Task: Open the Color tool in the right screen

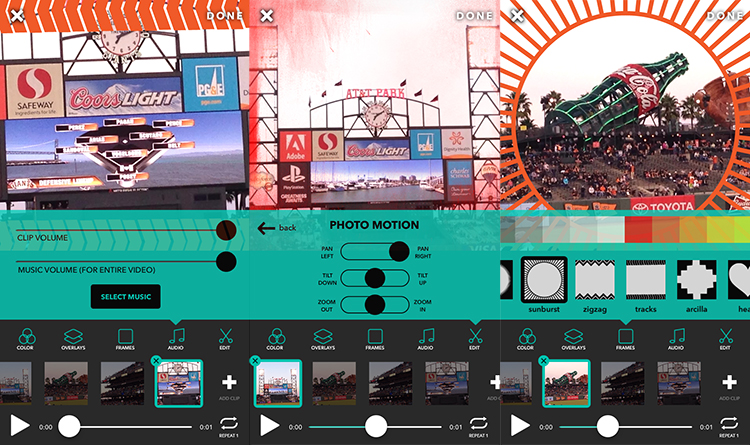Action: (x=526, y=339)
